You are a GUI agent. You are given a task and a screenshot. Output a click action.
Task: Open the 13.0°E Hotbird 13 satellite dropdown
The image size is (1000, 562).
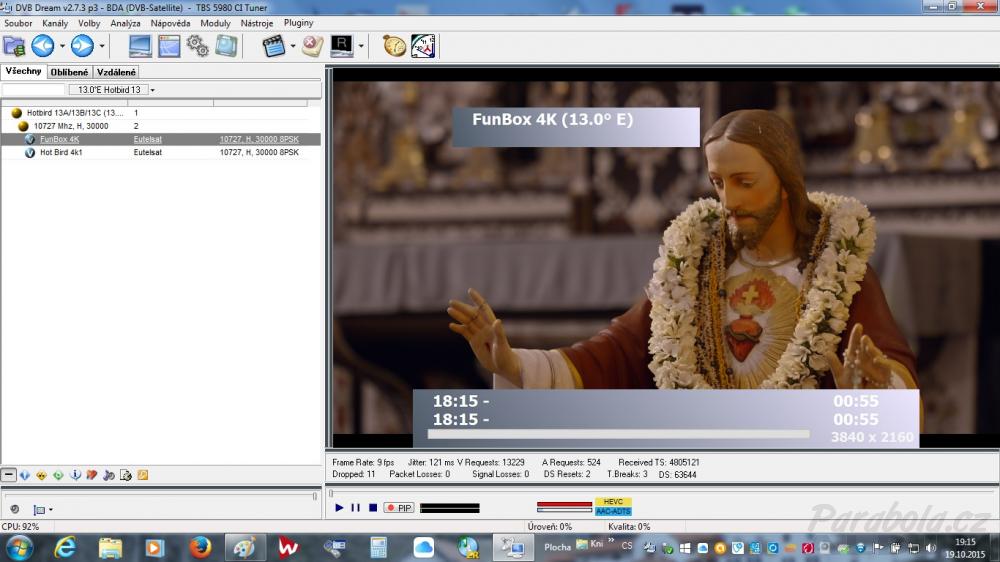pyautogui.click(x=152, y=90)
